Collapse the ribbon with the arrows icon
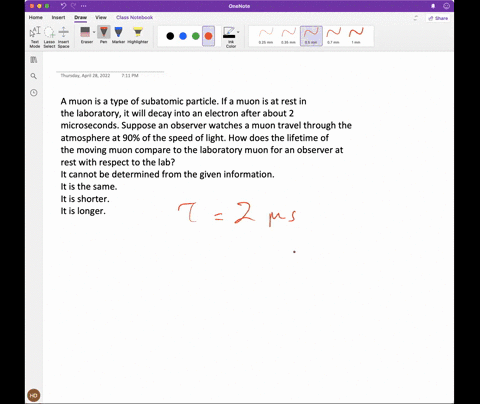Image resolution: width=480 pixels, height=404 pixels. [415, 18]
